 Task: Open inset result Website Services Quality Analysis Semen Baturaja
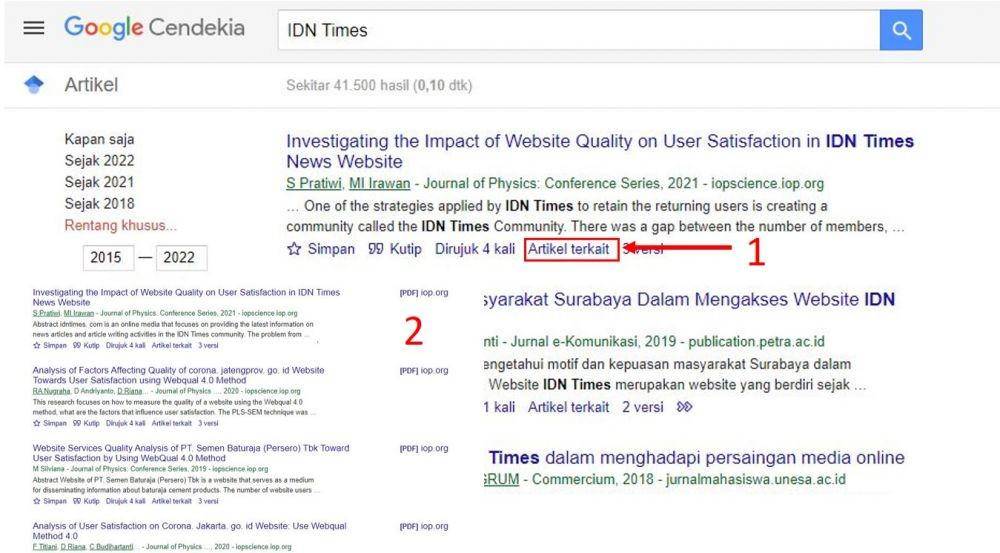(x=191, y=453)
